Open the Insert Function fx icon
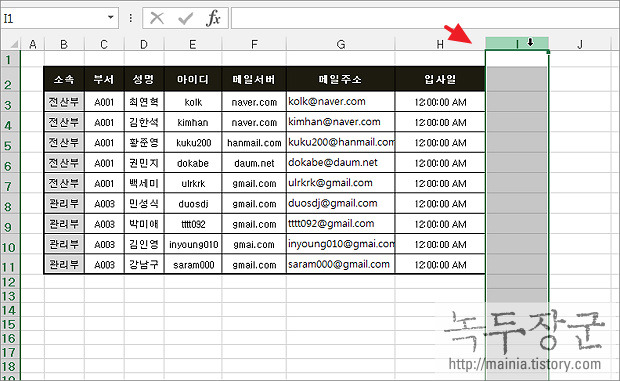620x381 pixels. [x=213, y=18]
